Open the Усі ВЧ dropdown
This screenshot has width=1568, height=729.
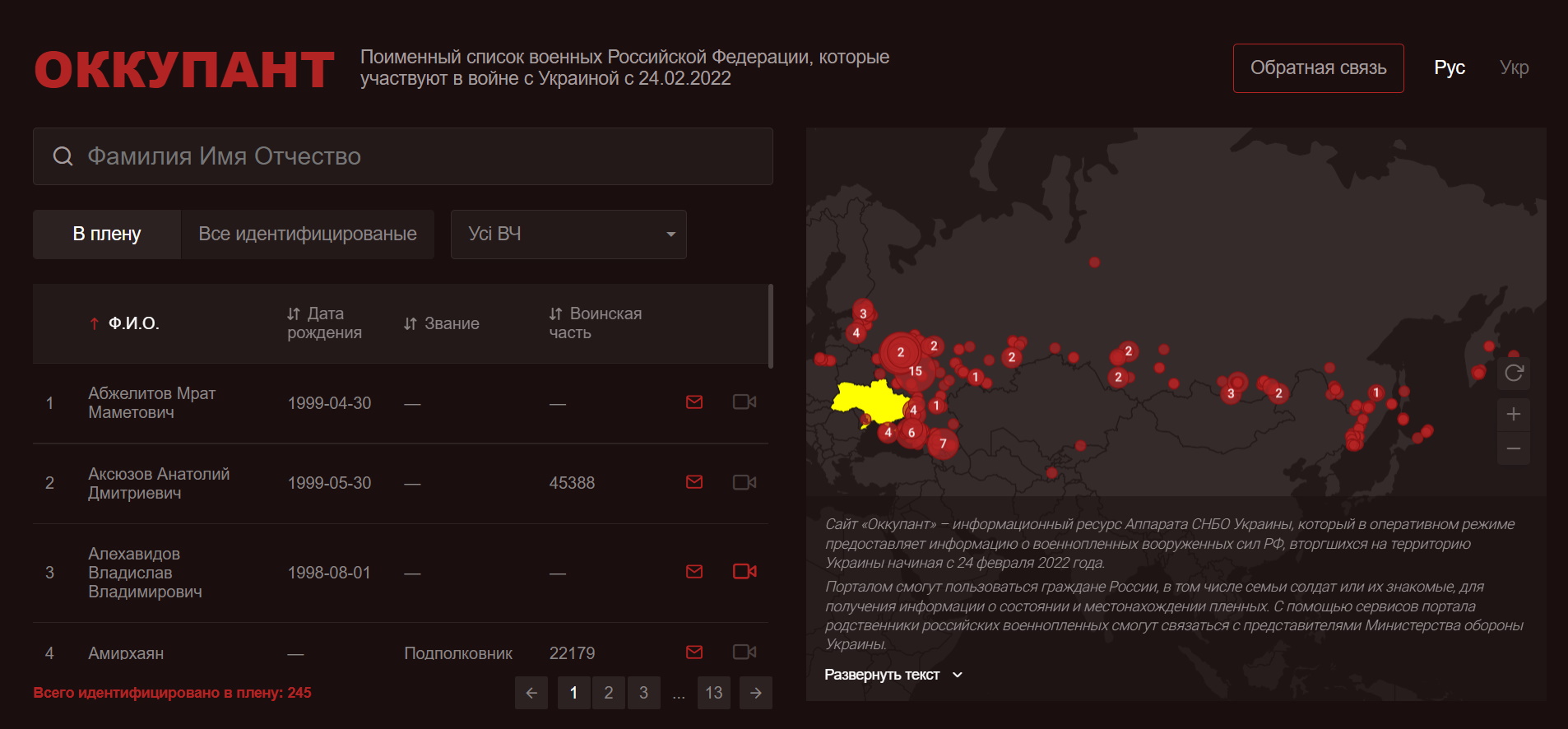click(568, 234)
